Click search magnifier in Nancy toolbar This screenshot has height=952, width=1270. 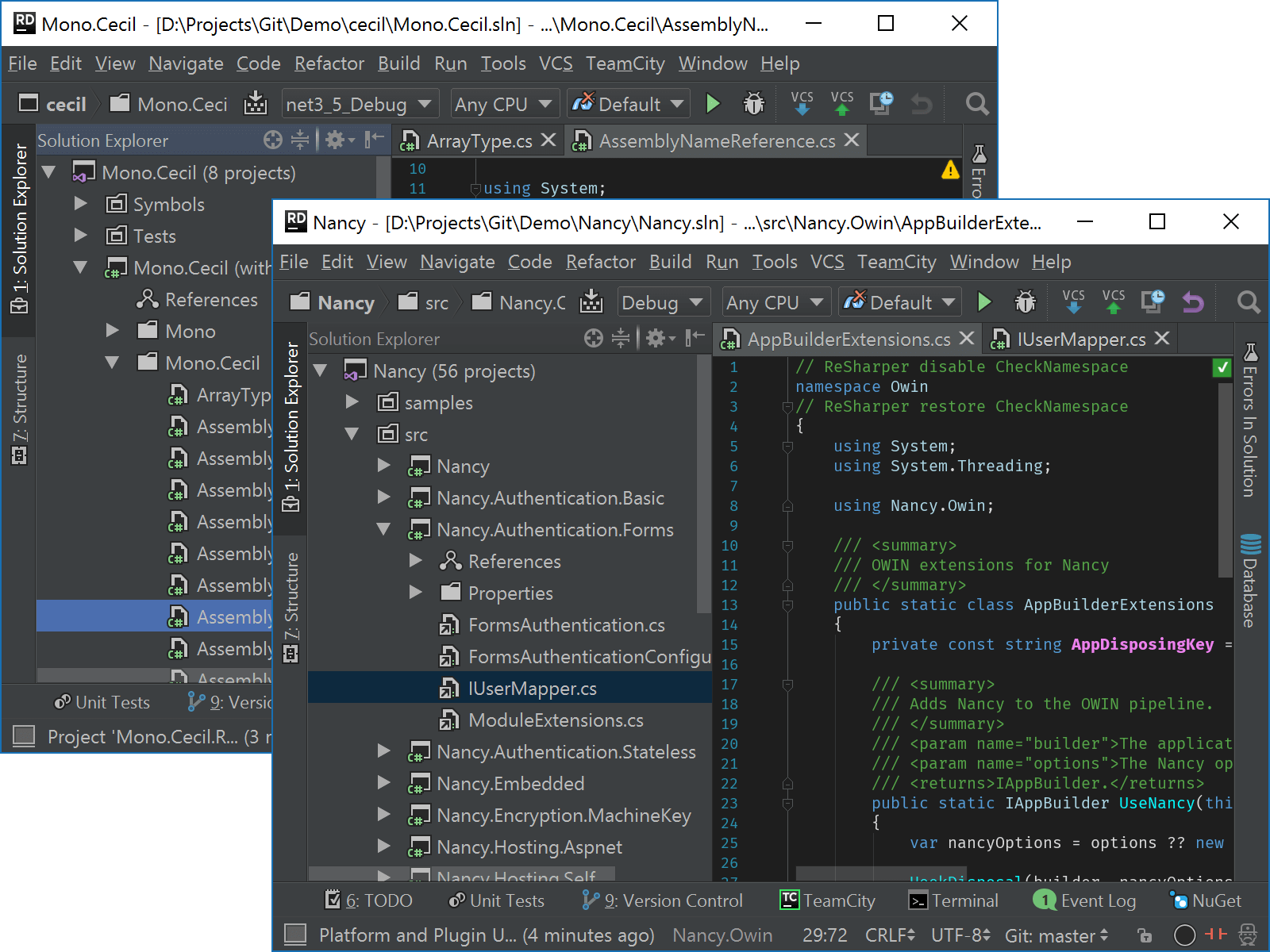coord(1249,302)
